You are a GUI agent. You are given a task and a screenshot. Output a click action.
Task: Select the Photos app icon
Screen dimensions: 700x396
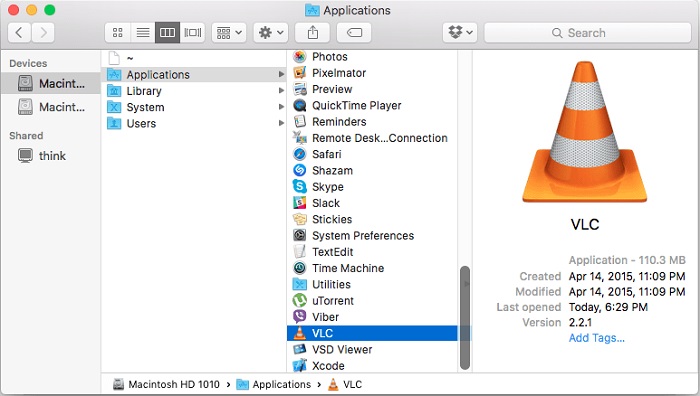pos(300,57)
